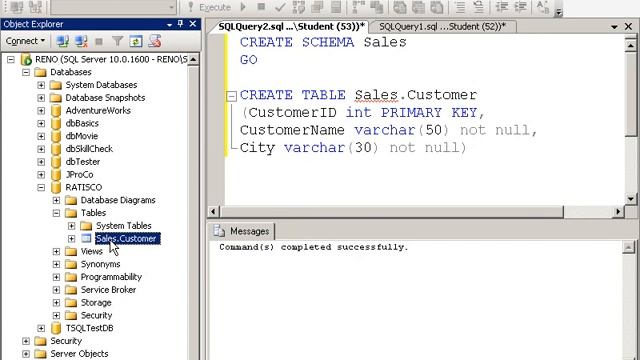The image size is (640, 360).
Task: Click the Parse checkmark icon in toolbar
Action: tap(280, 7)
